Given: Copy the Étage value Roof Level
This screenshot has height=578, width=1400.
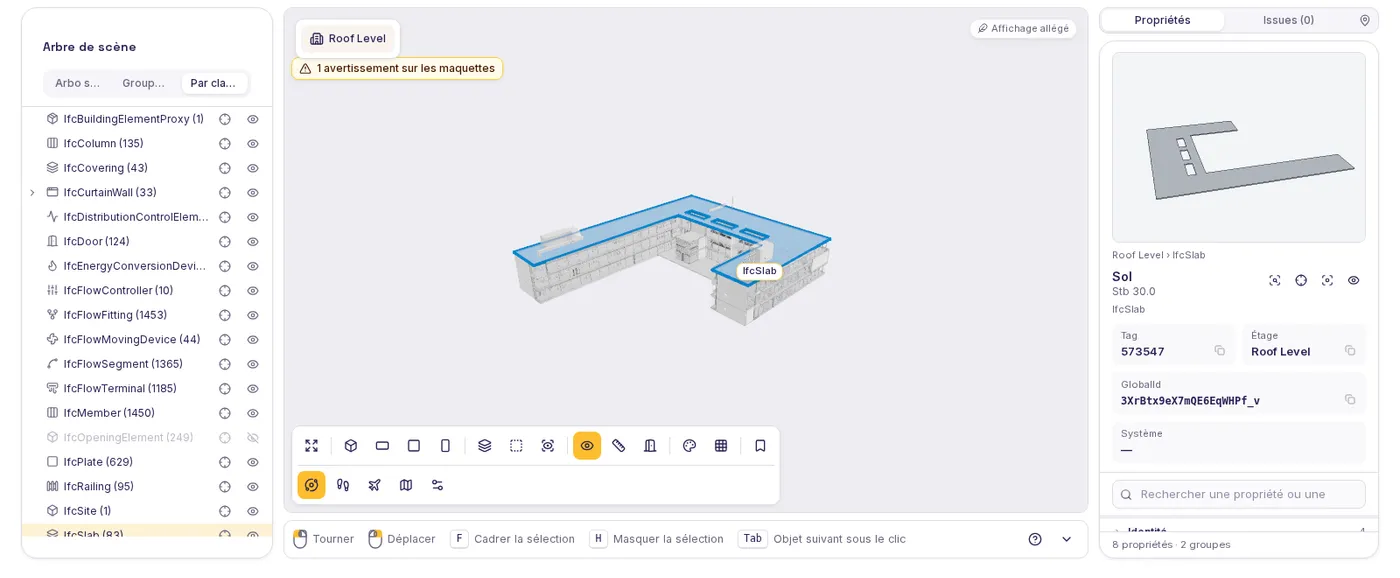Looking at the screenshot, I should tap(1350, 351).
